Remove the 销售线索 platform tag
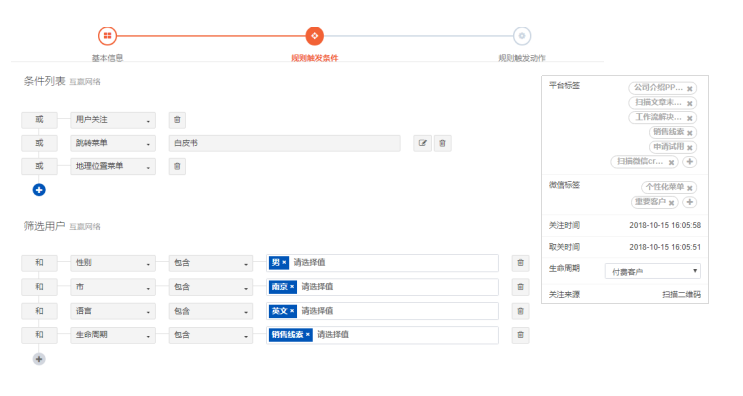Image resolution: width=743 pixels, height=396 pixels. 689,133
